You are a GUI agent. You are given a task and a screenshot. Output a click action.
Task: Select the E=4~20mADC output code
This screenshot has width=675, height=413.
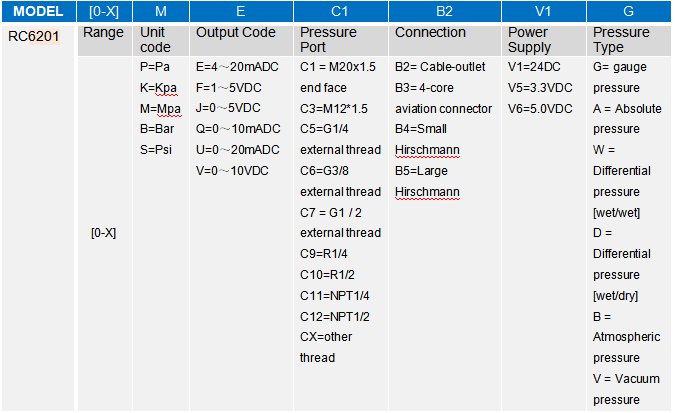click(237, 67)
